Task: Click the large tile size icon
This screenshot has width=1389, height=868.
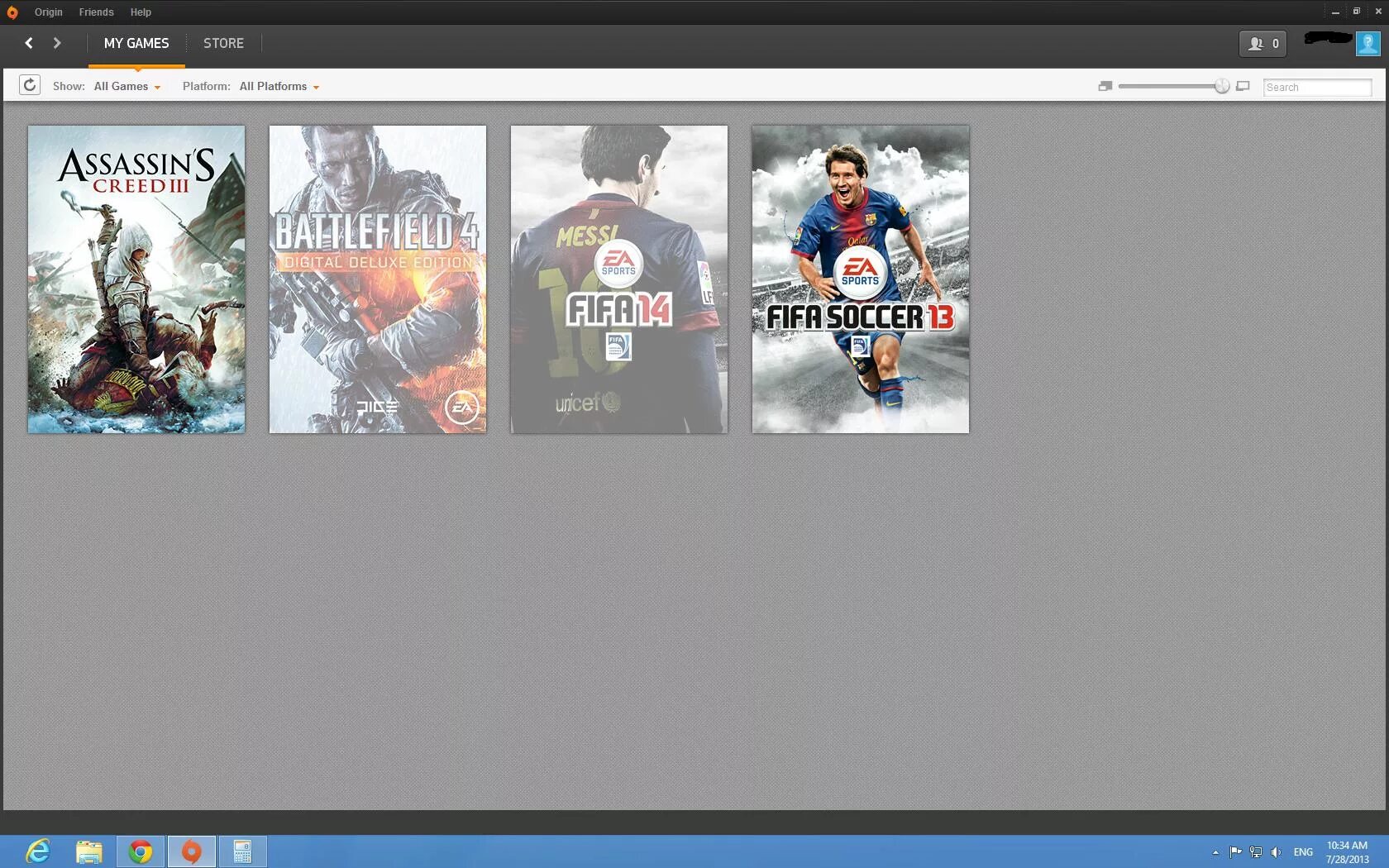Action: 1243,86
